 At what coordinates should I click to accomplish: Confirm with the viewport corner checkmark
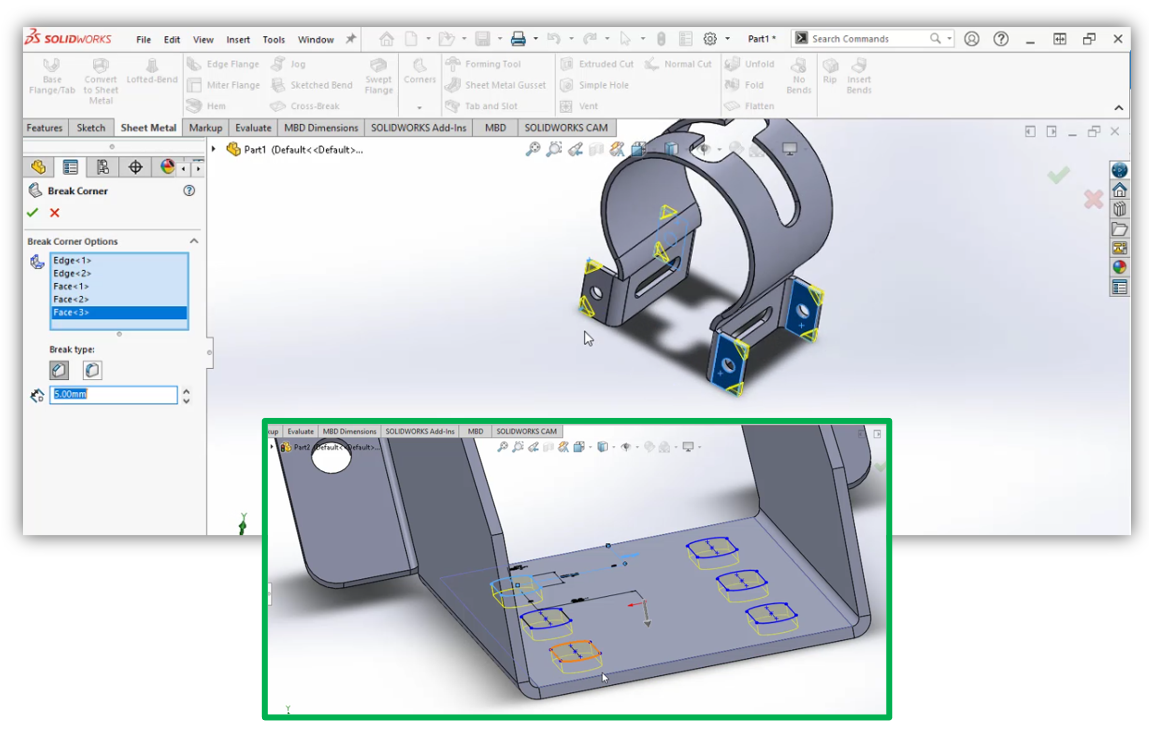click(x=1057, y=174)
